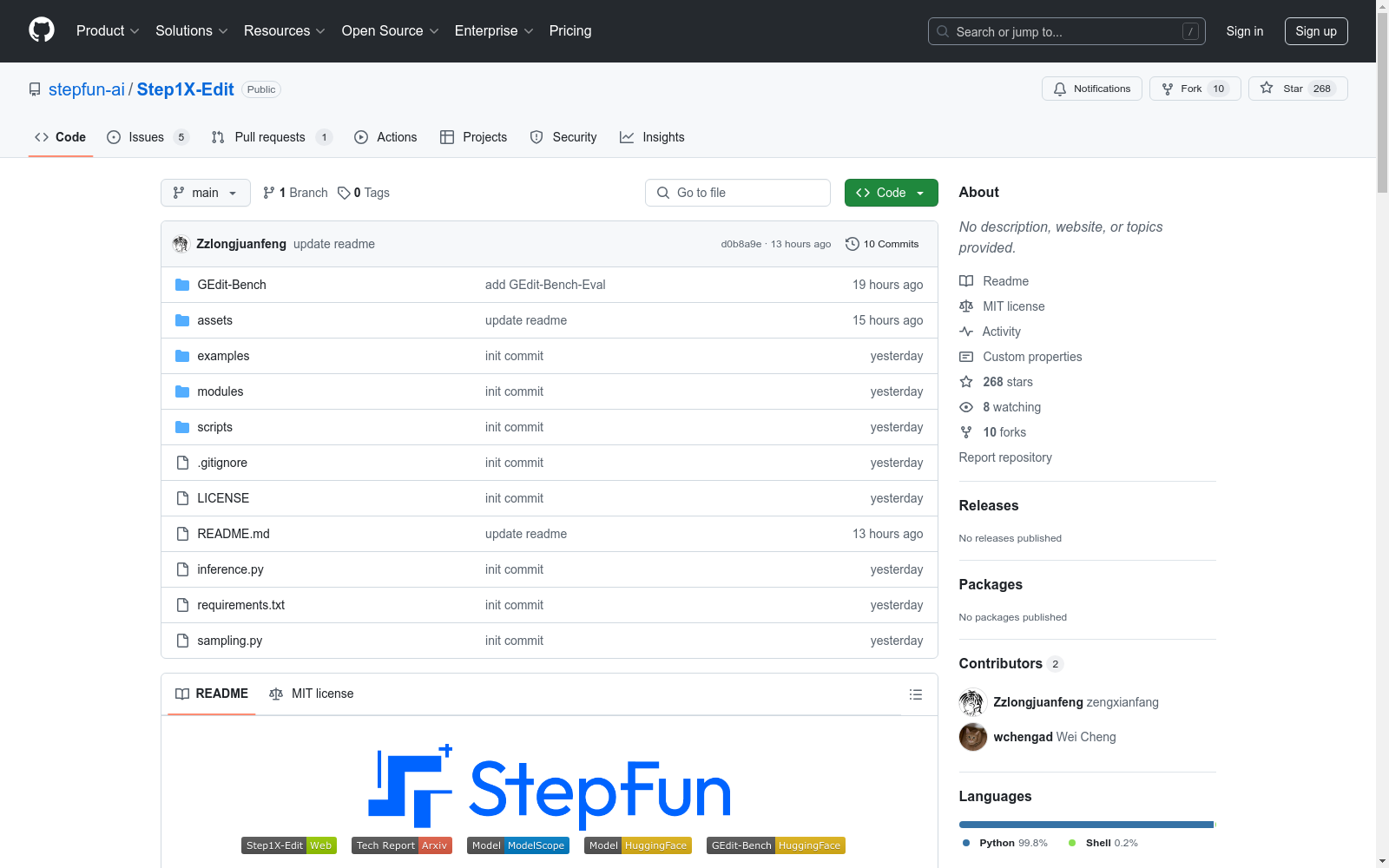Open Custom properties link

pos(1021,357)
